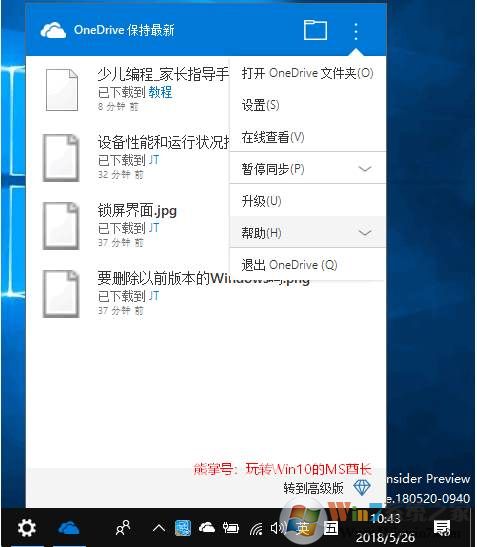Image resolution: width=477 pixels, height=547 pixels.
Task: Click the blue OneDrive taskbar icon
Action: tap(69, 527)
